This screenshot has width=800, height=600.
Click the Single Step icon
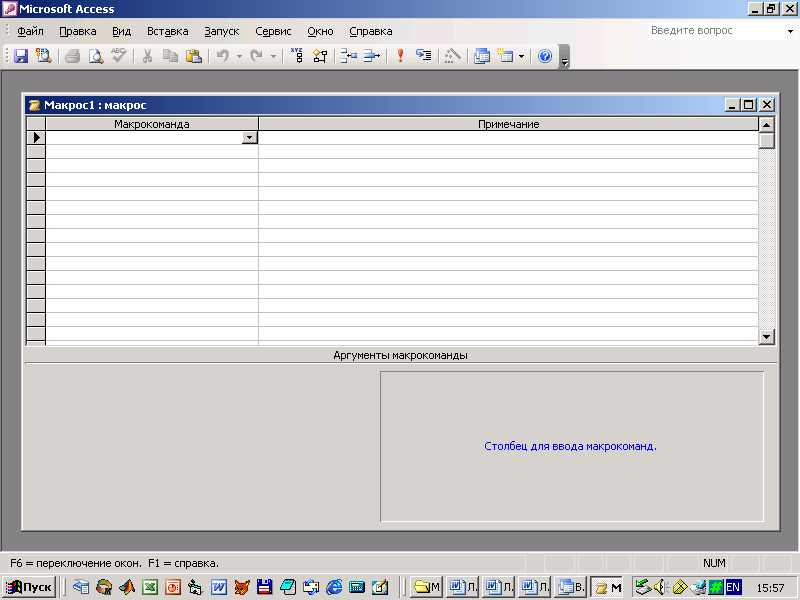[x=423, y=56]
